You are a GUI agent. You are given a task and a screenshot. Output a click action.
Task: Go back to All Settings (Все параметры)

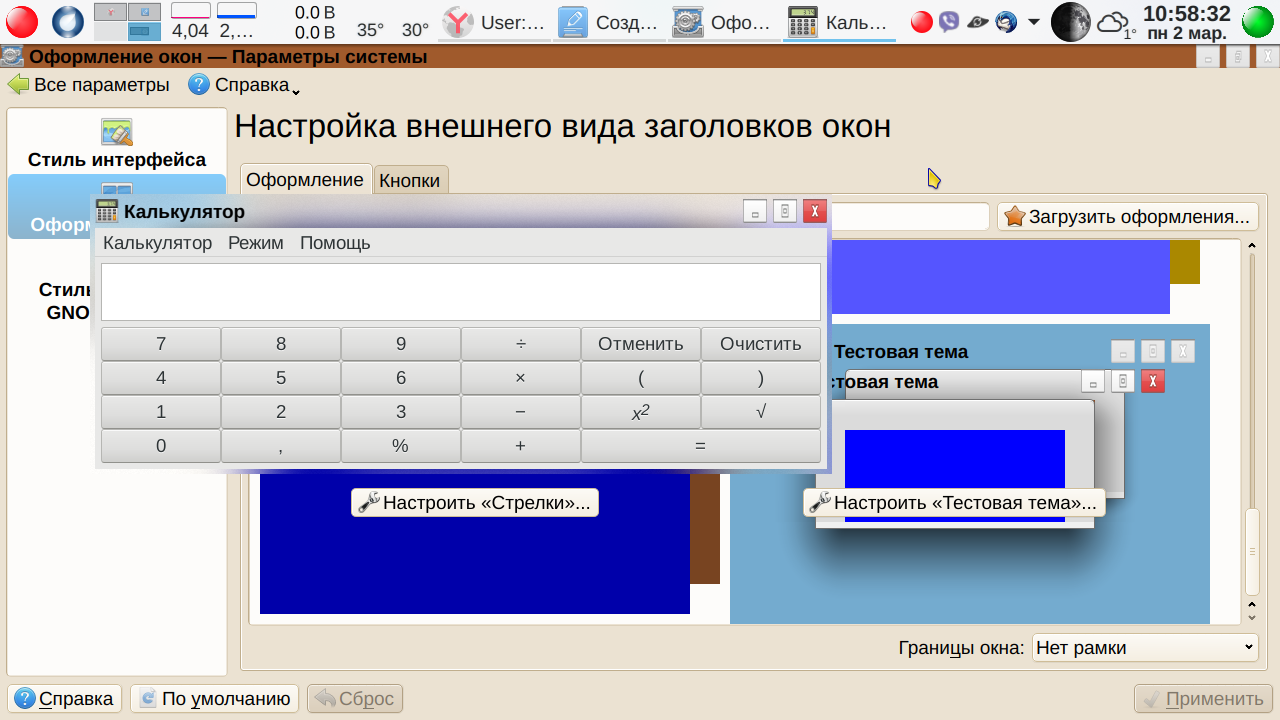[89, 85]
